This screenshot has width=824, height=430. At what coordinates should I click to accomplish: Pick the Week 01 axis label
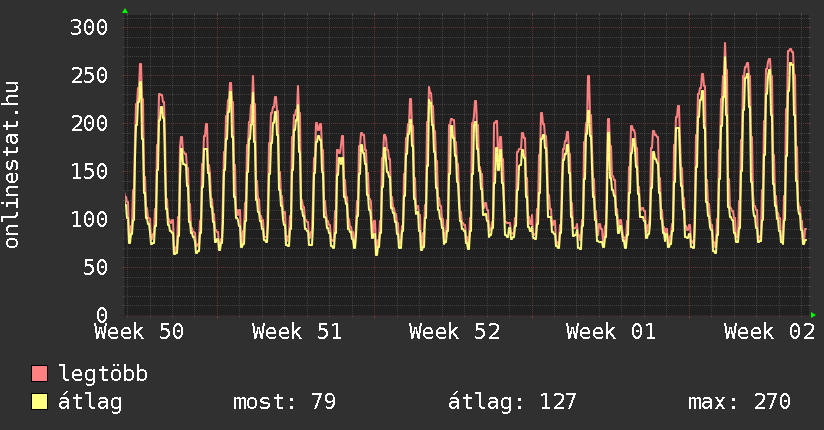[x=611, y=332]
